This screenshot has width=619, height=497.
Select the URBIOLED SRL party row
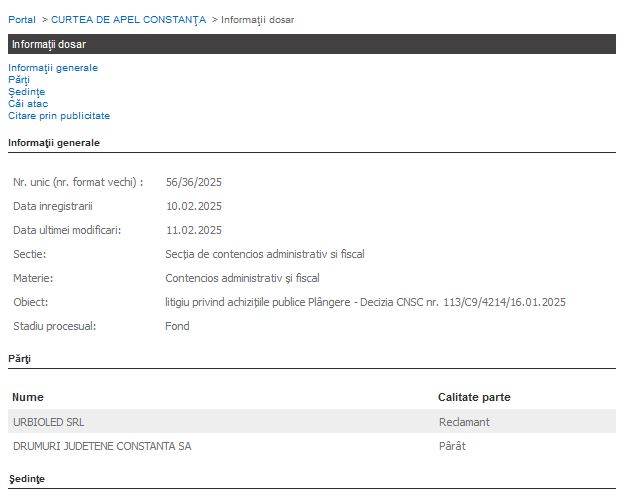coord(48,421)
